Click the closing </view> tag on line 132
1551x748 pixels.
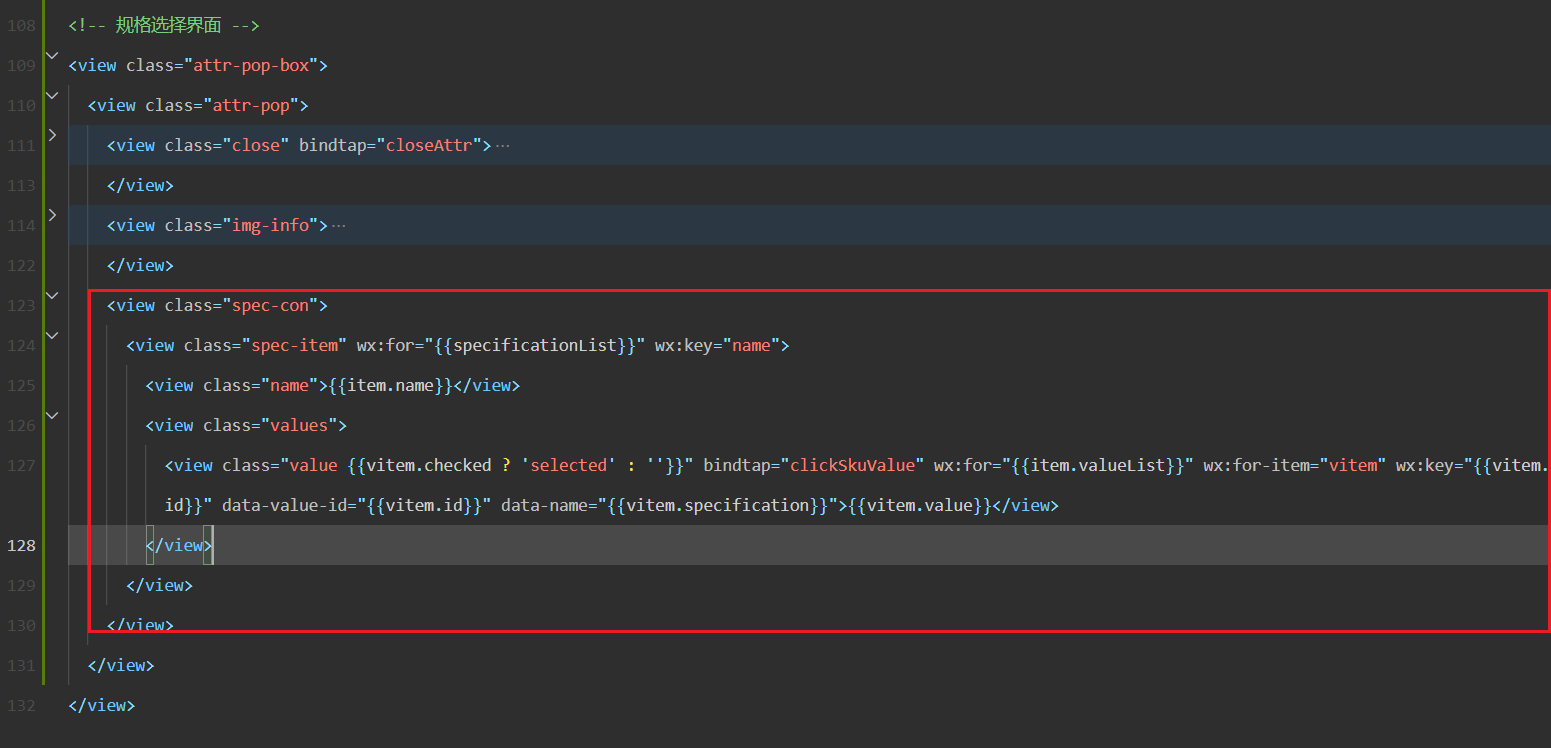tap(101, 706)
